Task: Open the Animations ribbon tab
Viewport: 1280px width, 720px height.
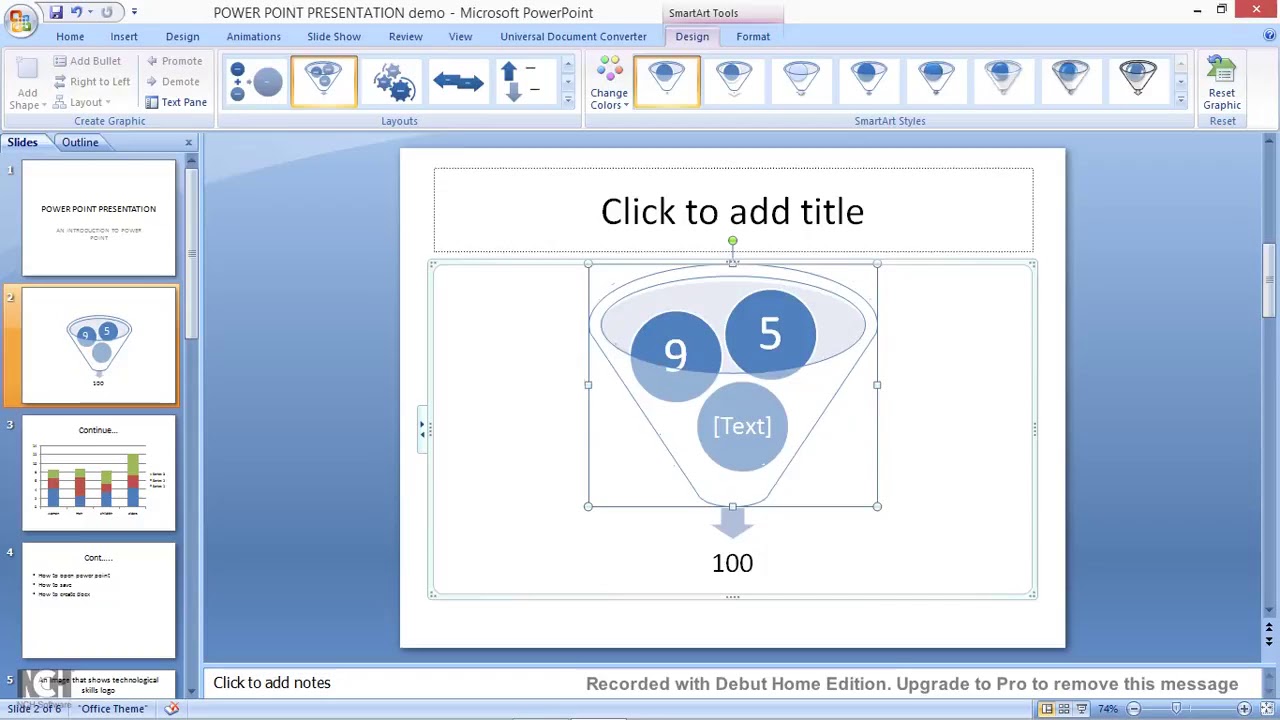Action: tap(253, 36)
